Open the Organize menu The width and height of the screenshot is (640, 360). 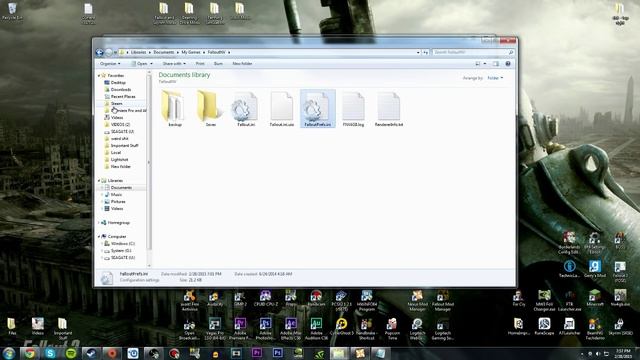tap(110, 64)
